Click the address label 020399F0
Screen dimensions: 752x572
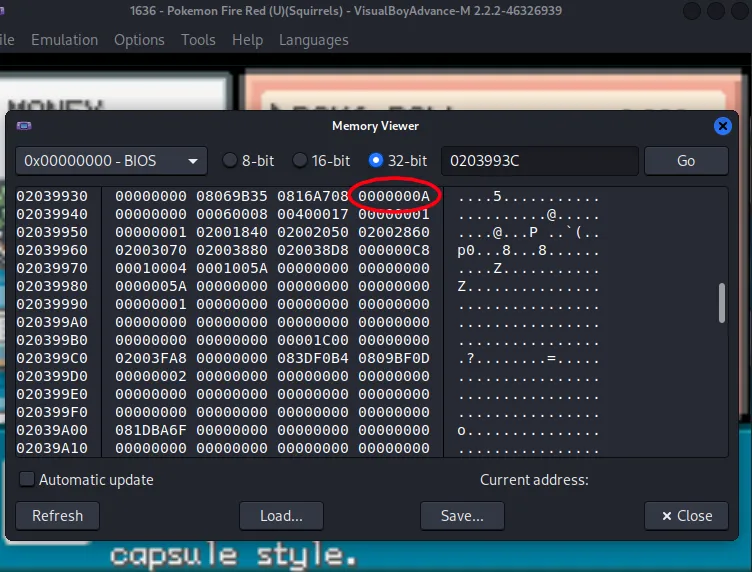(x=52, y=412)
